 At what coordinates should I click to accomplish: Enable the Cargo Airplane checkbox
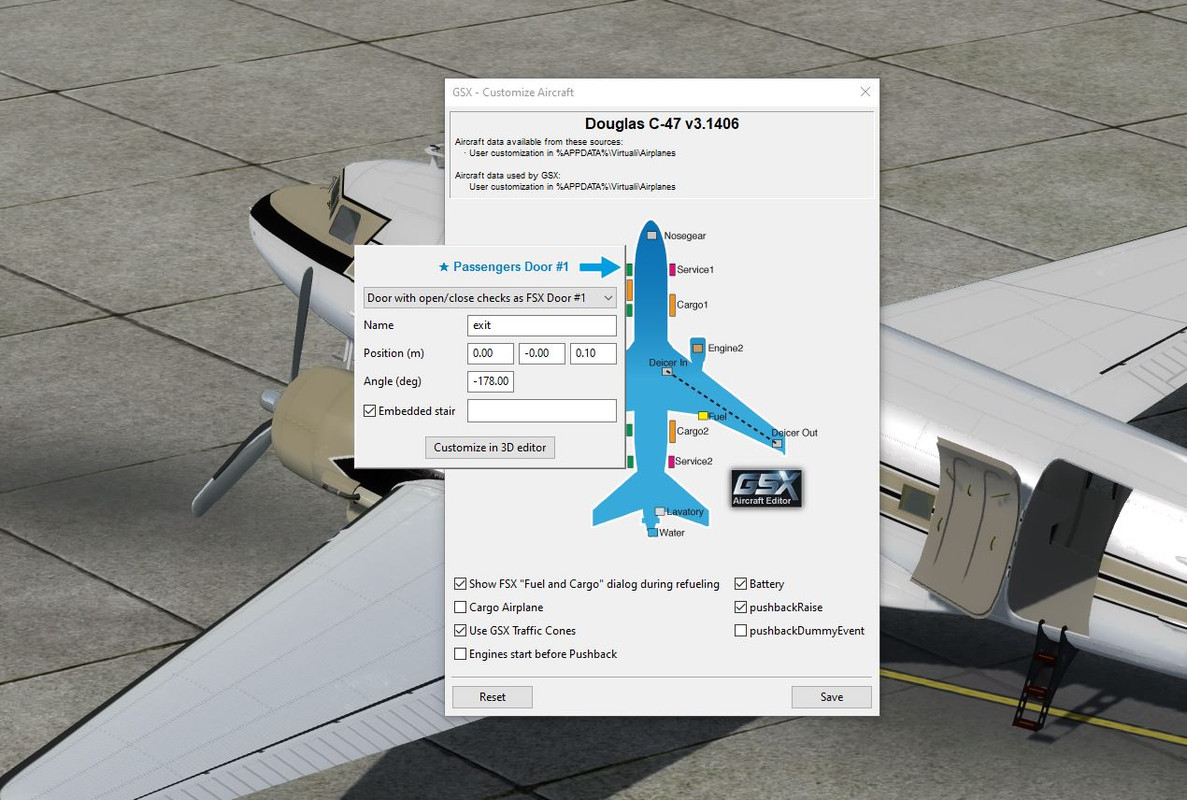[460, 607]
